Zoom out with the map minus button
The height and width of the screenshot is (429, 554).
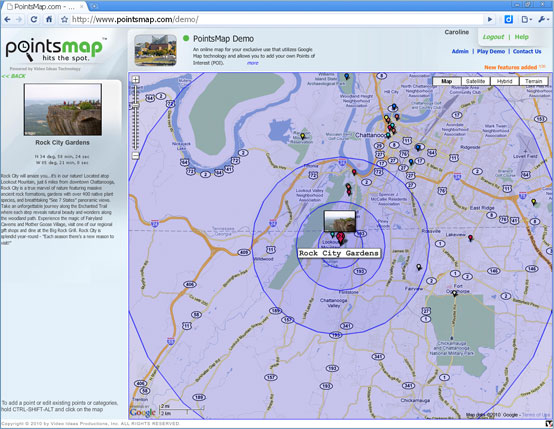tap(136, 155)
